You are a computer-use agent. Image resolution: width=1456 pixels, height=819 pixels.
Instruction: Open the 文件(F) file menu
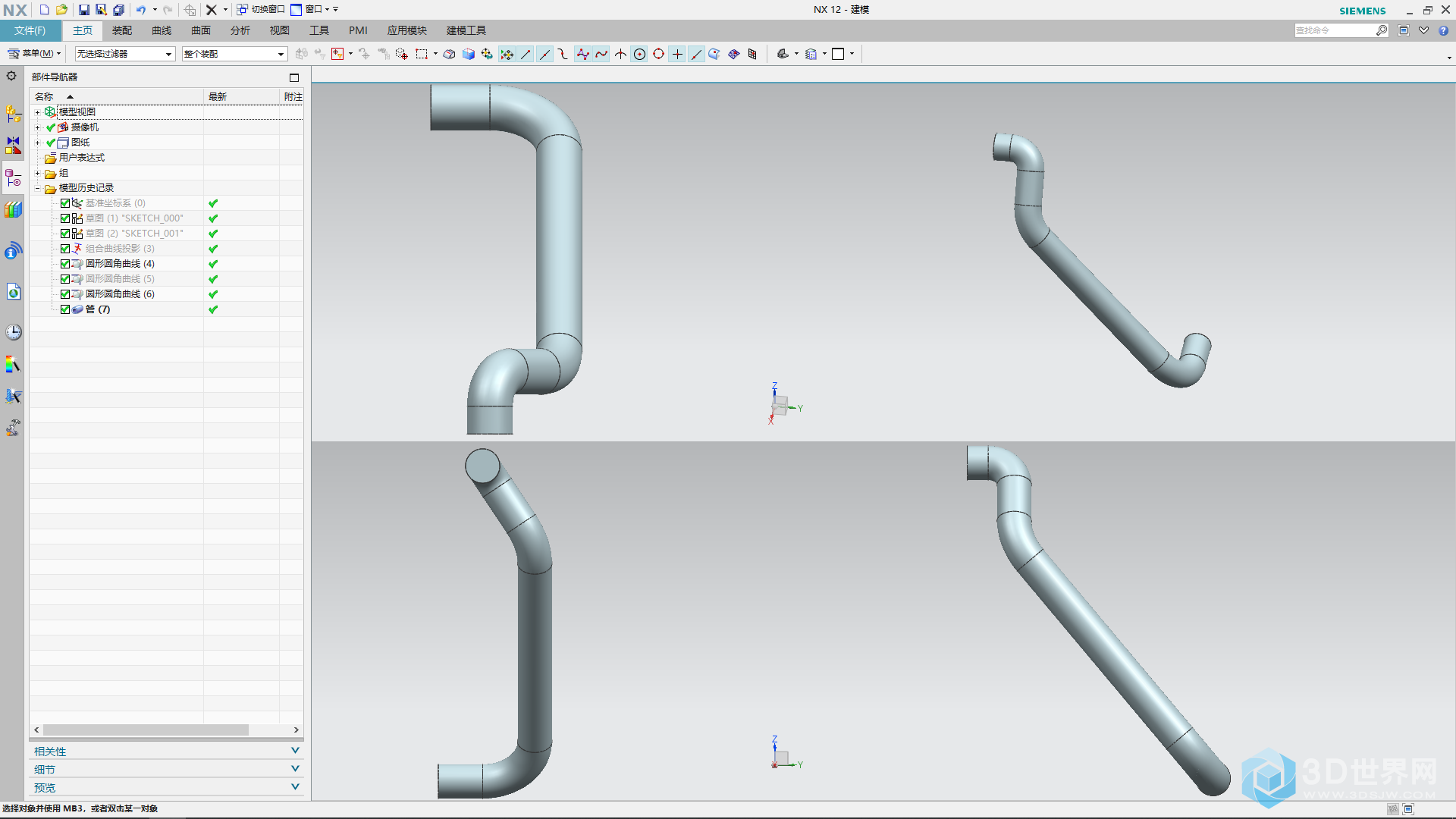[x=30, y=30]
